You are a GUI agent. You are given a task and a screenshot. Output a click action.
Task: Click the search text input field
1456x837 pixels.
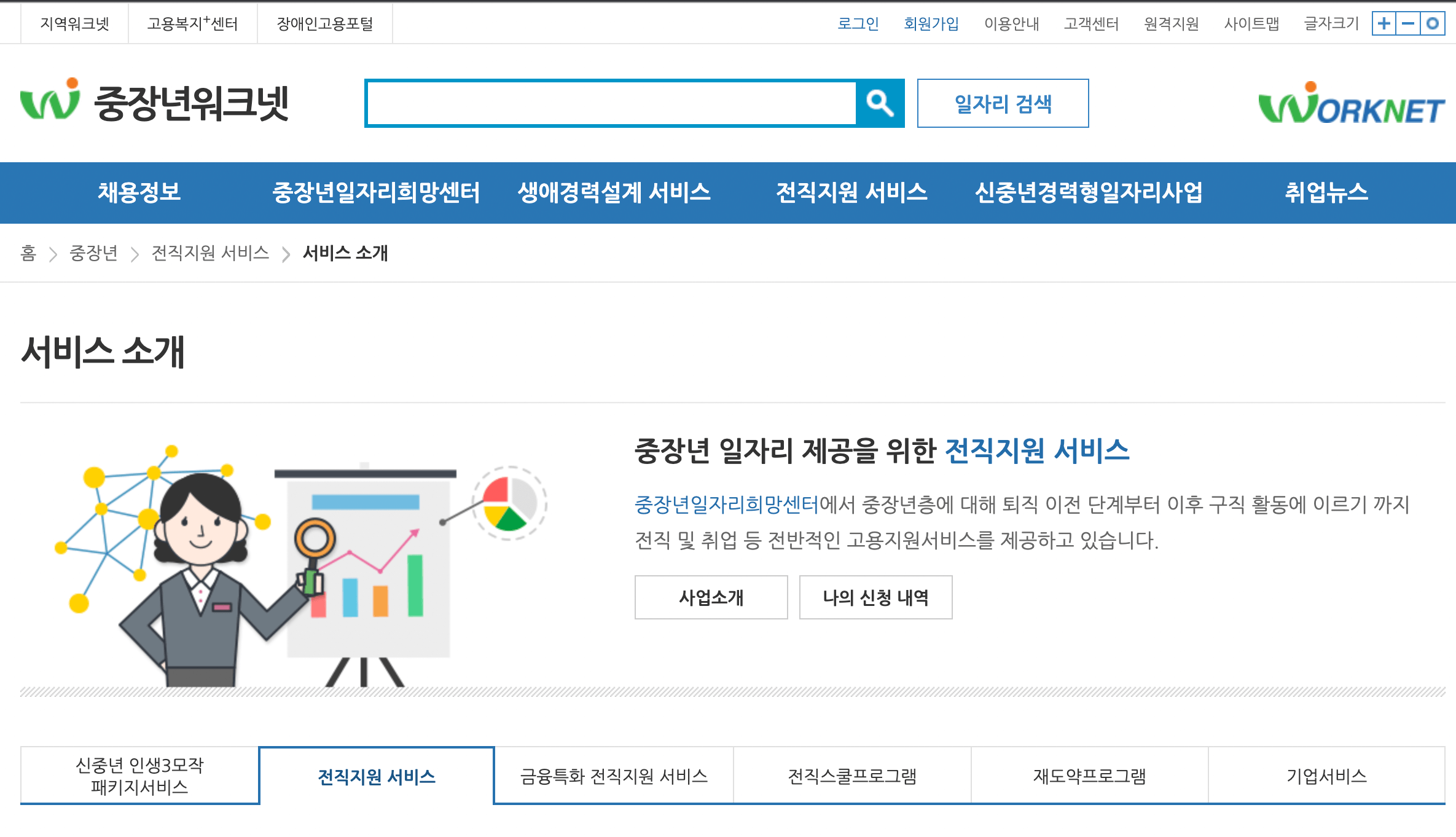[611, 103]
